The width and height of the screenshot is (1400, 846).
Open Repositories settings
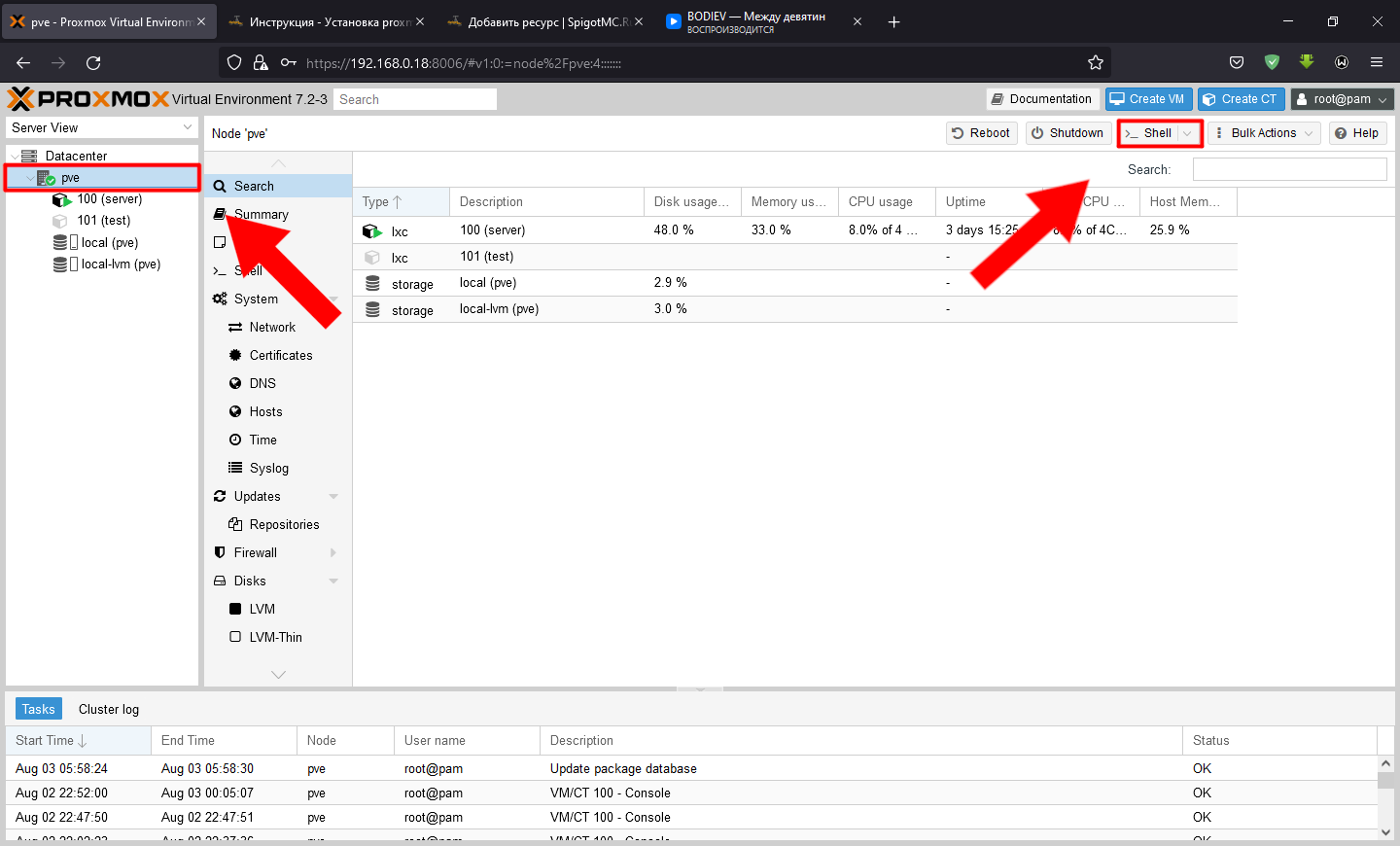(x=278, y=524)
